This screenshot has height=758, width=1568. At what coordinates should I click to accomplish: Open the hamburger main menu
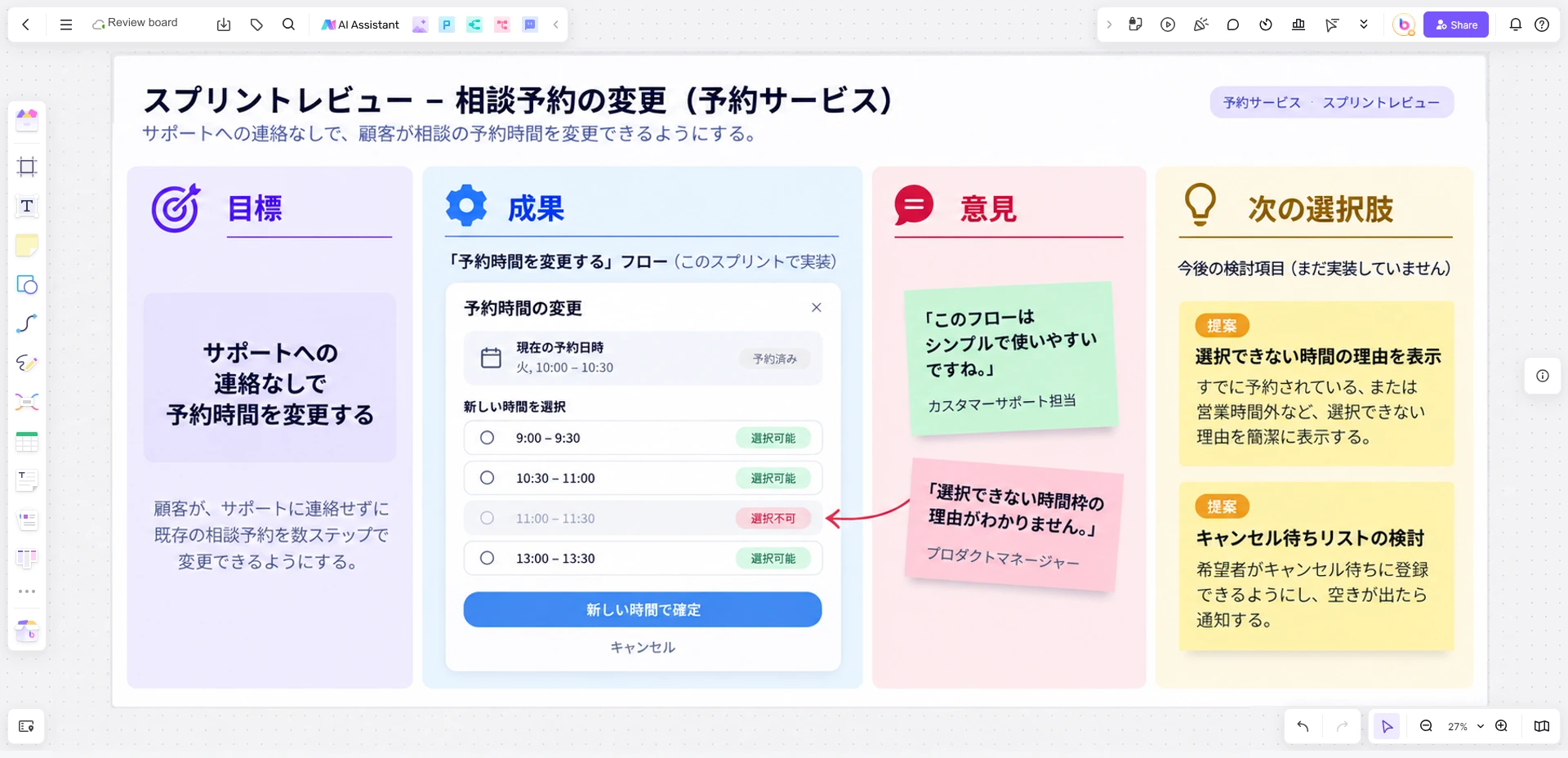(x=66, y=25)
